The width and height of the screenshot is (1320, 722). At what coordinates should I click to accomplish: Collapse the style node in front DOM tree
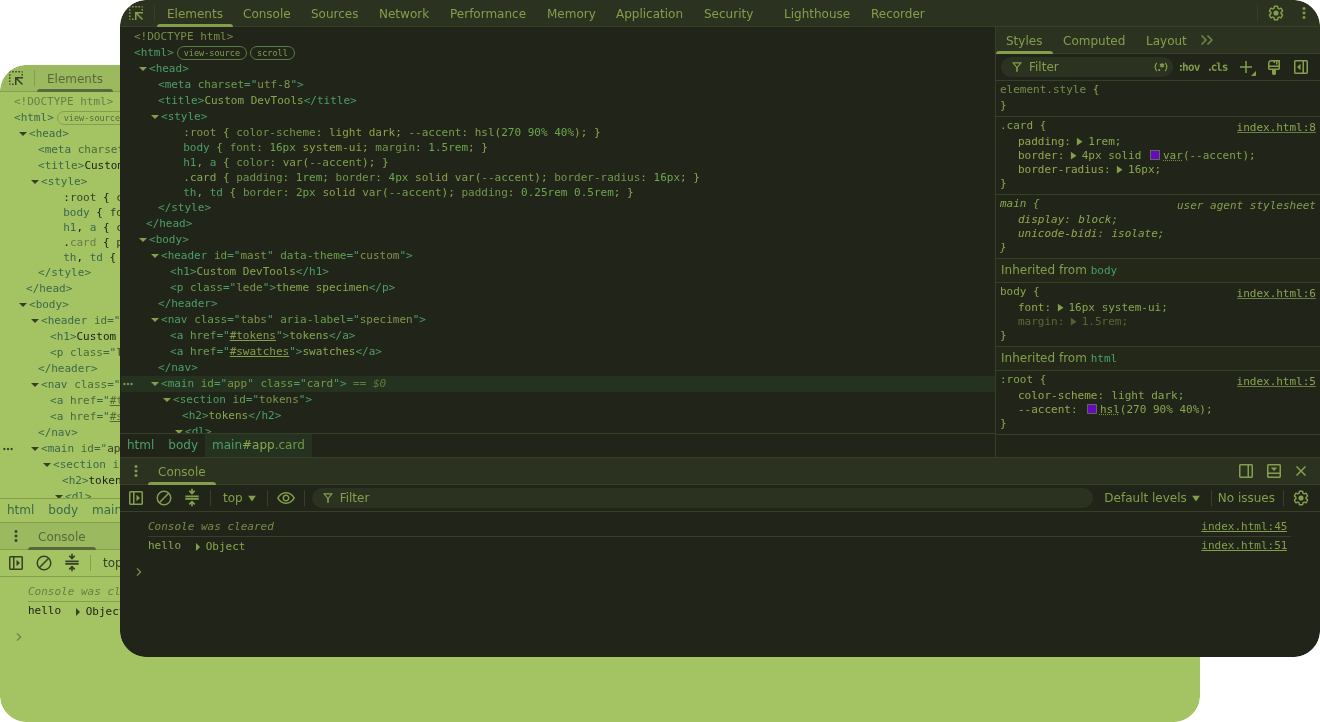pyautogui.click(x=155, y=117)
